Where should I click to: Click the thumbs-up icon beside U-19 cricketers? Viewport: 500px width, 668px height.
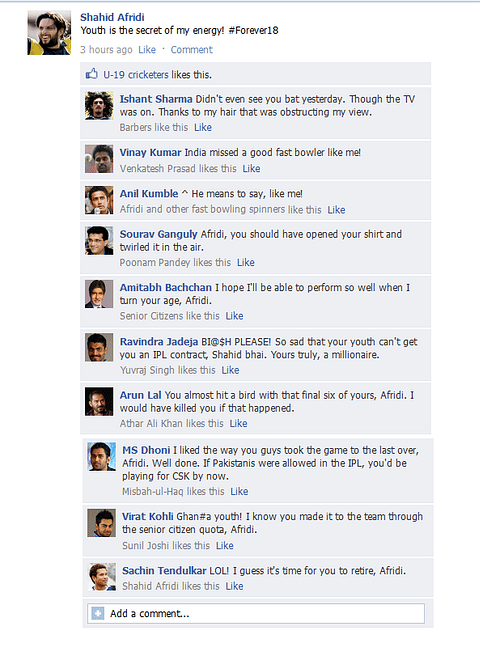point(92,74)
